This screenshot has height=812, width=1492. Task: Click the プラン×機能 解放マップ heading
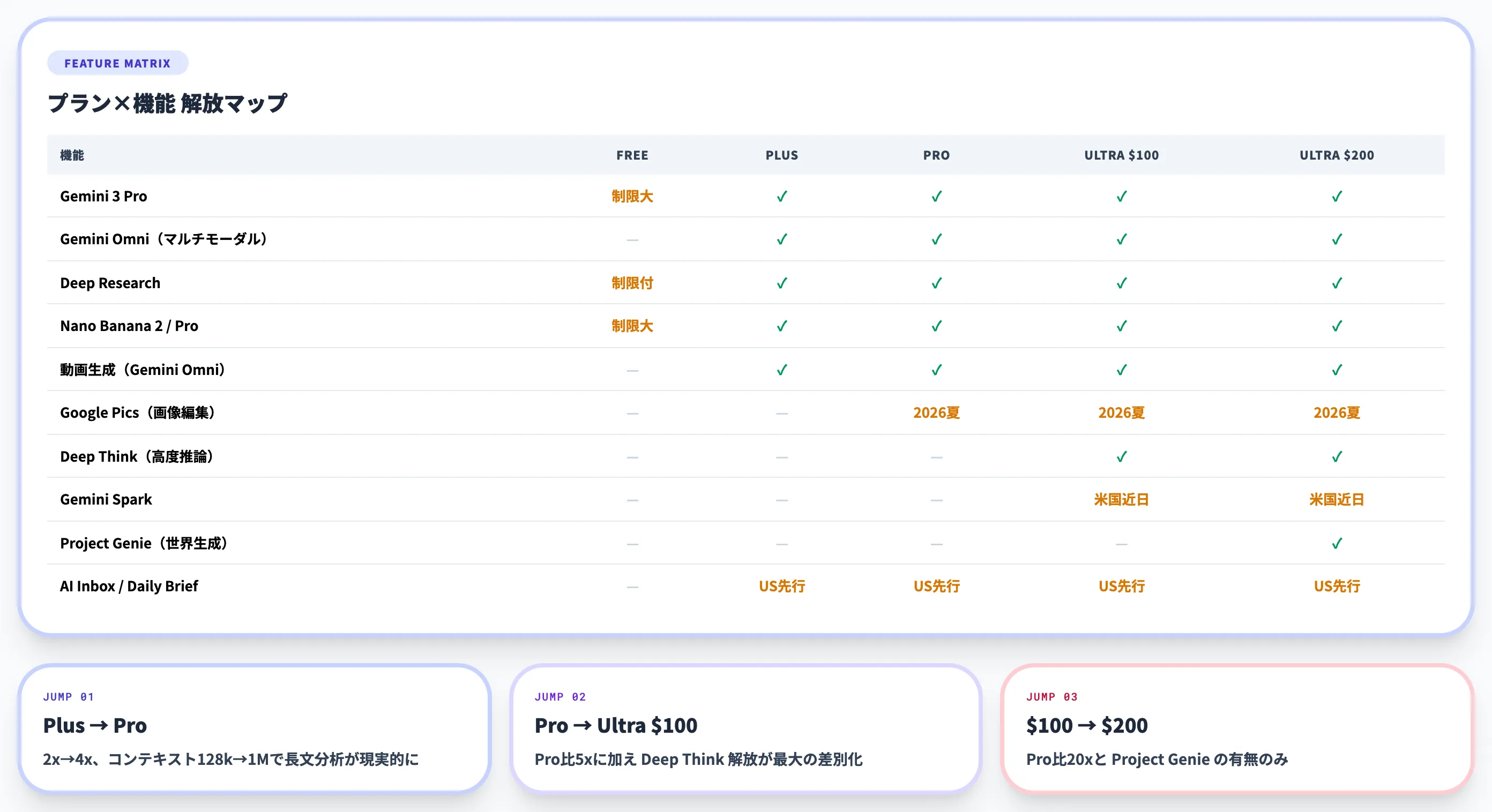(x=167, y=103)
